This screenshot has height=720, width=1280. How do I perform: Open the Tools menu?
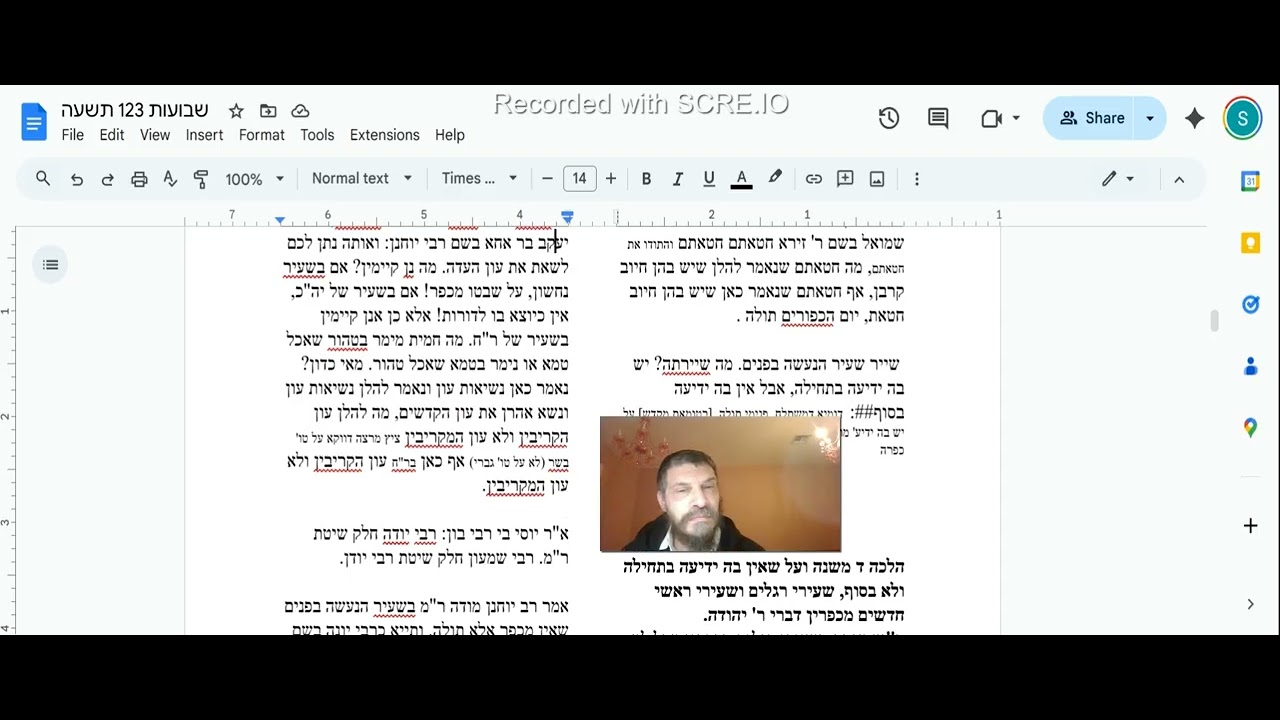317,135
